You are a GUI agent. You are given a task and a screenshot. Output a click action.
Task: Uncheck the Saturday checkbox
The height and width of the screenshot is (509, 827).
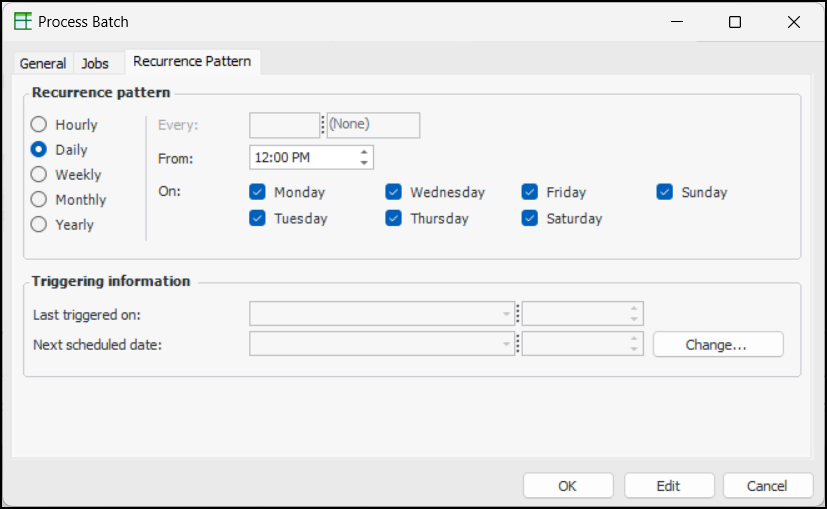(530, 218)
